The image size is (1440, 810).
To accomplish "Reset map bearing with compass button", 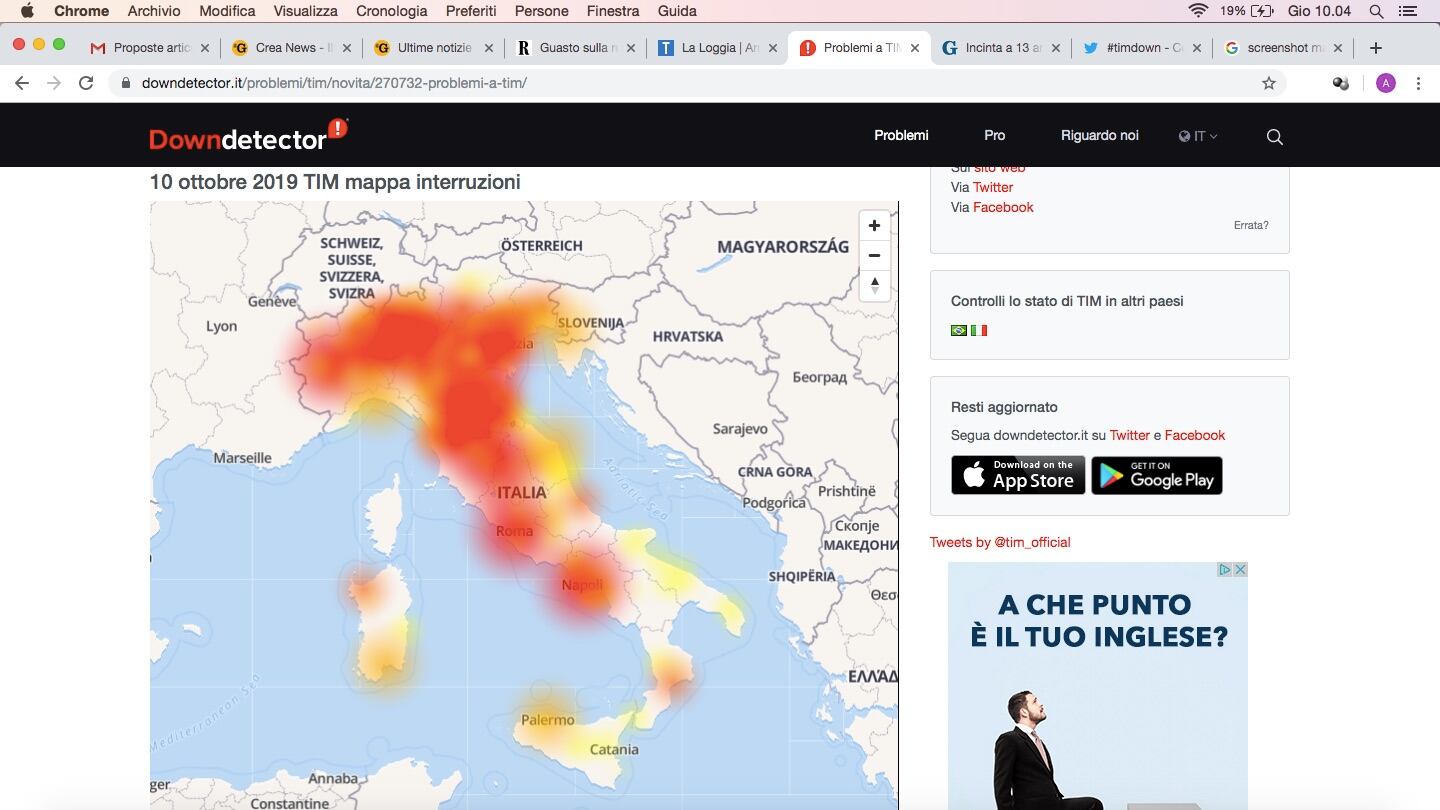I will (874, 285).
